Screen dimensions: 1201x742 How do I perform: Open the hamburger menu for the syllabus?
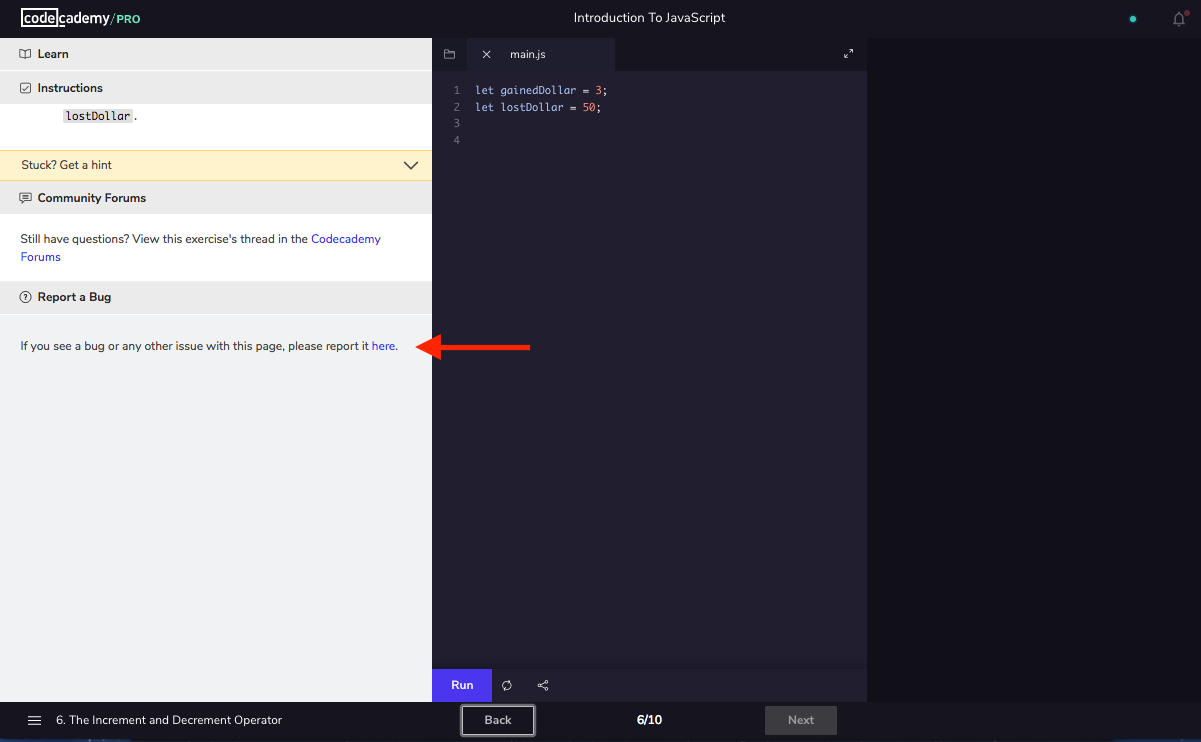(x=34, y=720)
